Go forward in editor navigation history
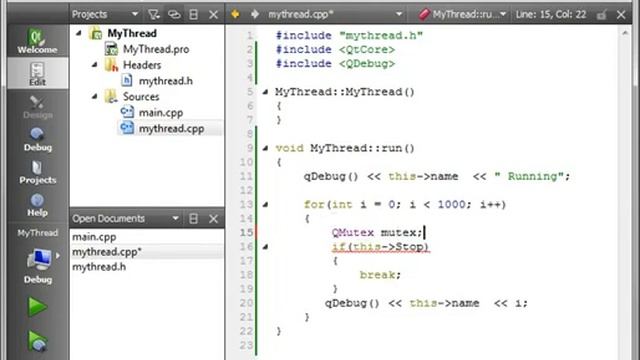 [x=255, y=14]
